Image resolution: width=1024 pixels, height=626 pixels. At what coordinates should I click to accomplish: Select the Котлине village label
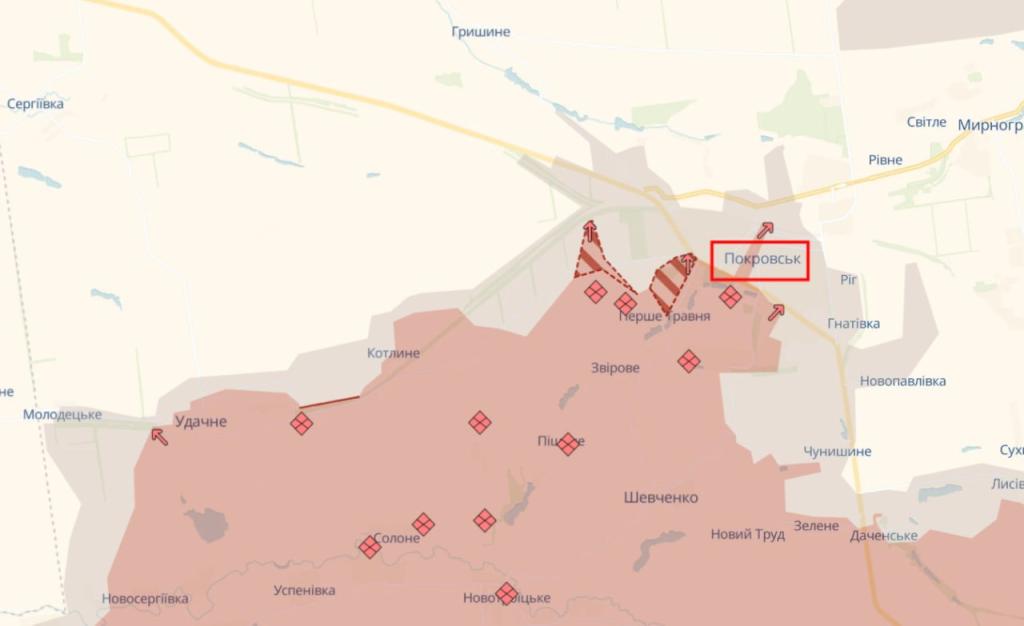pos(393,353)
